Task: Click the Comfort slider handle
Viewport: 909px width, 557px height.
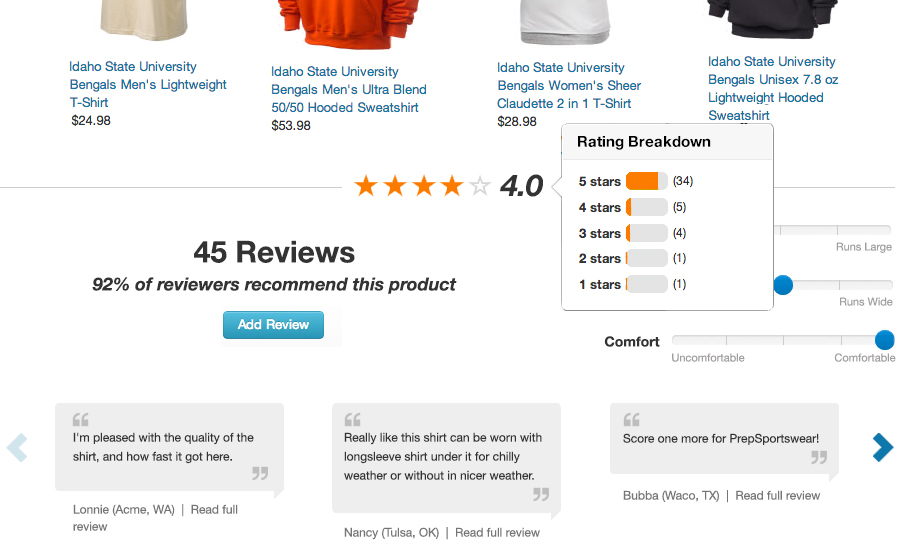Action: [884, 341]
